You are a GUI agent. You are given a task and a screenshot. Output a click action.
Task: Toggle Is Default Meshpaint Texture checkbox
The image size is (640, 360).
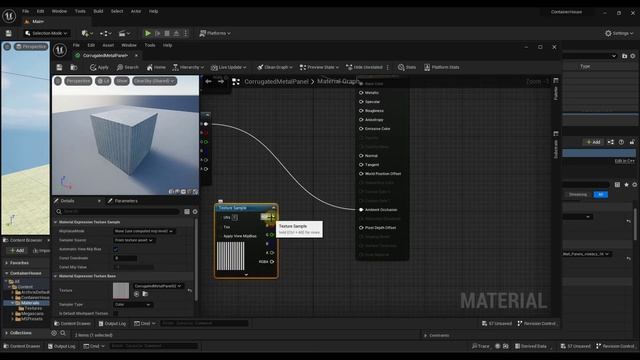point(116,313)
